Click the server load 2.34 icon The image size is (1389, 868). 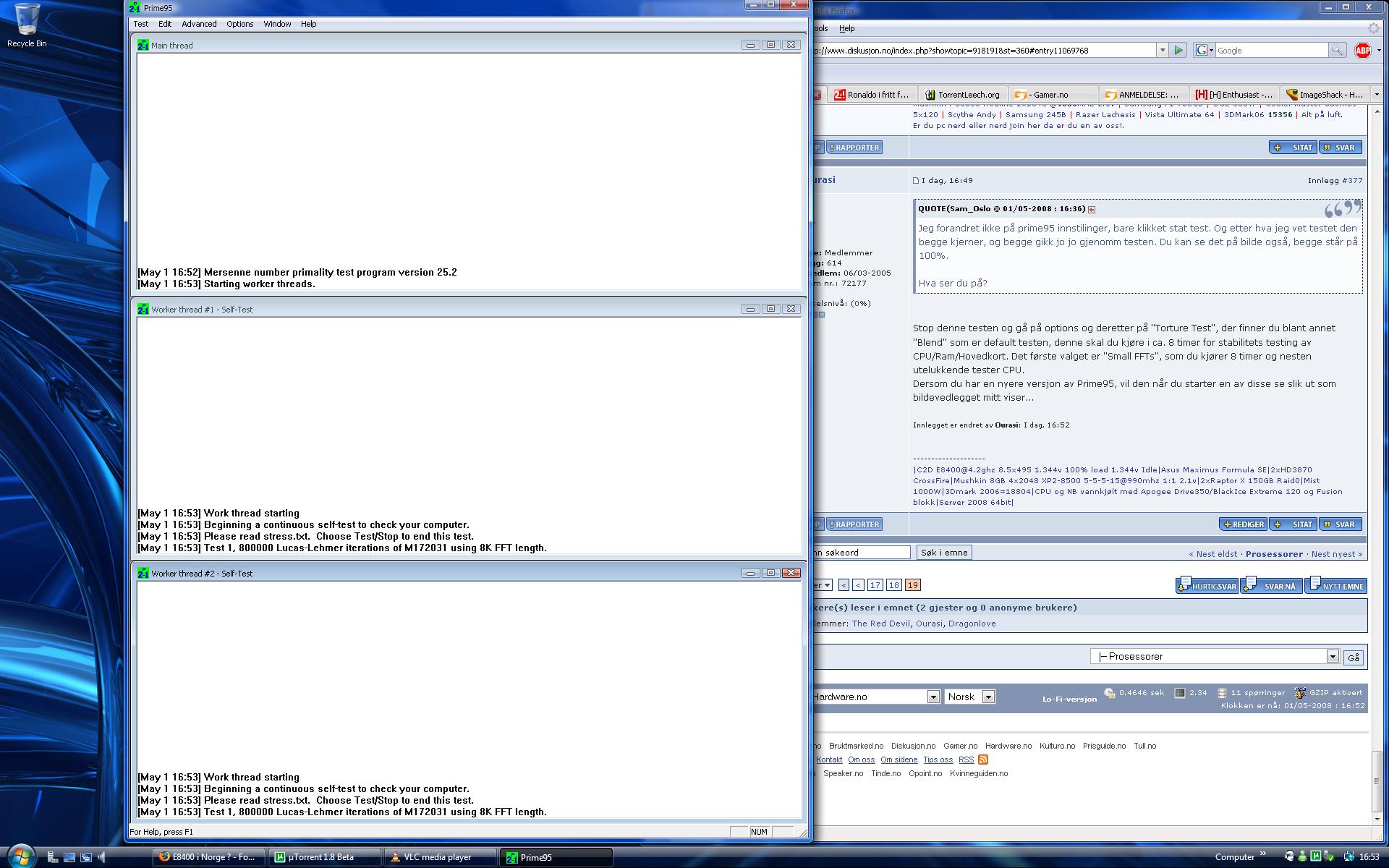pos(1180,693)
